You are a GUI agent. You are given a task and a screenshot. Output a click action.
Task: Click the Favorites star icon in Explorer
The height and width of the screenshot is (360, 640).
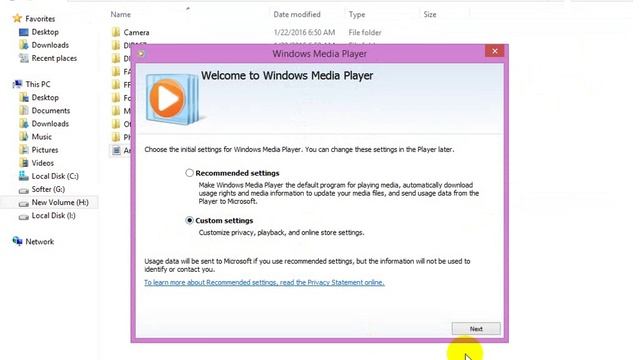pyautogui.click(x=17, y=18)
